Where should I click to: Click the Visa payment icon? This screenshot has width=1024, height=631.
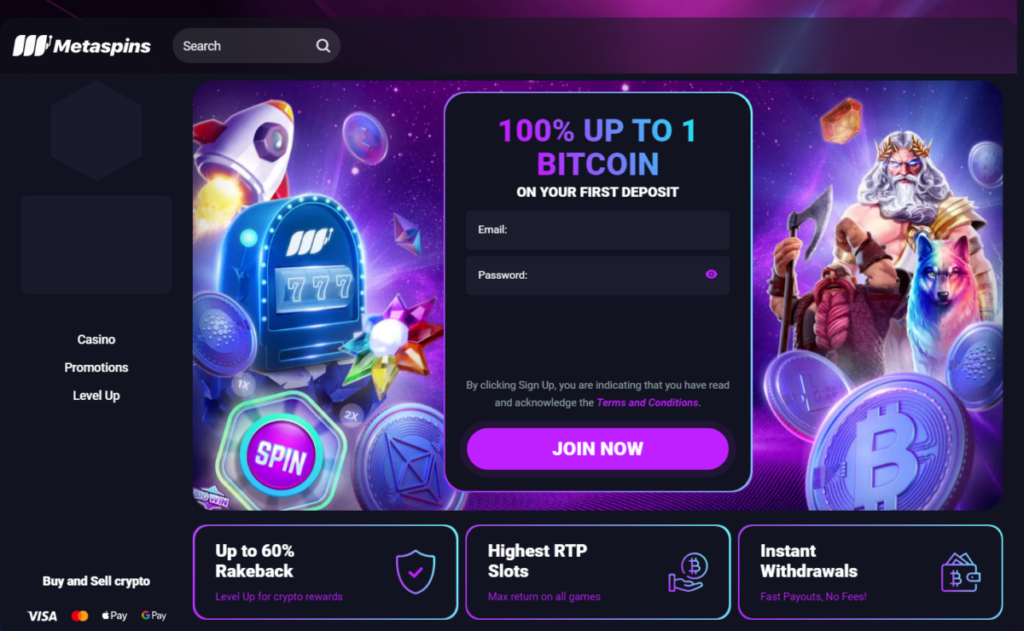pyautogui.click(x=42, y=616)
